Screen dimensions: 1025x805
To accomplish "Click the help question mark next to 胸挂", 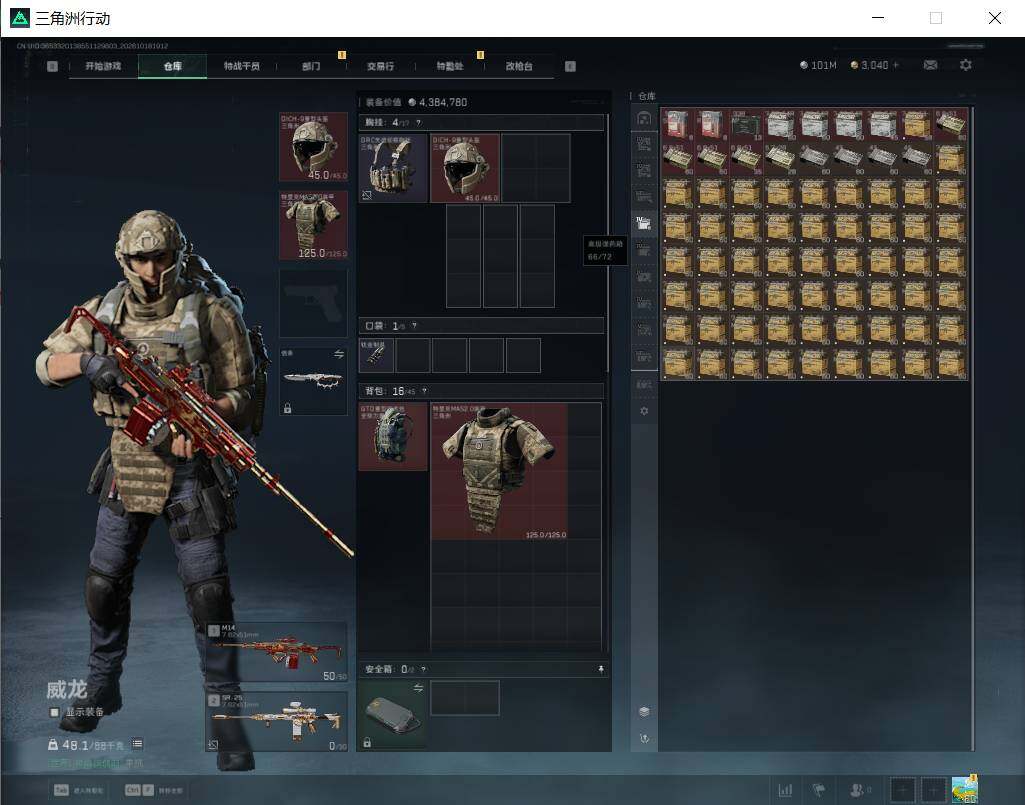I will pos(418,122).
